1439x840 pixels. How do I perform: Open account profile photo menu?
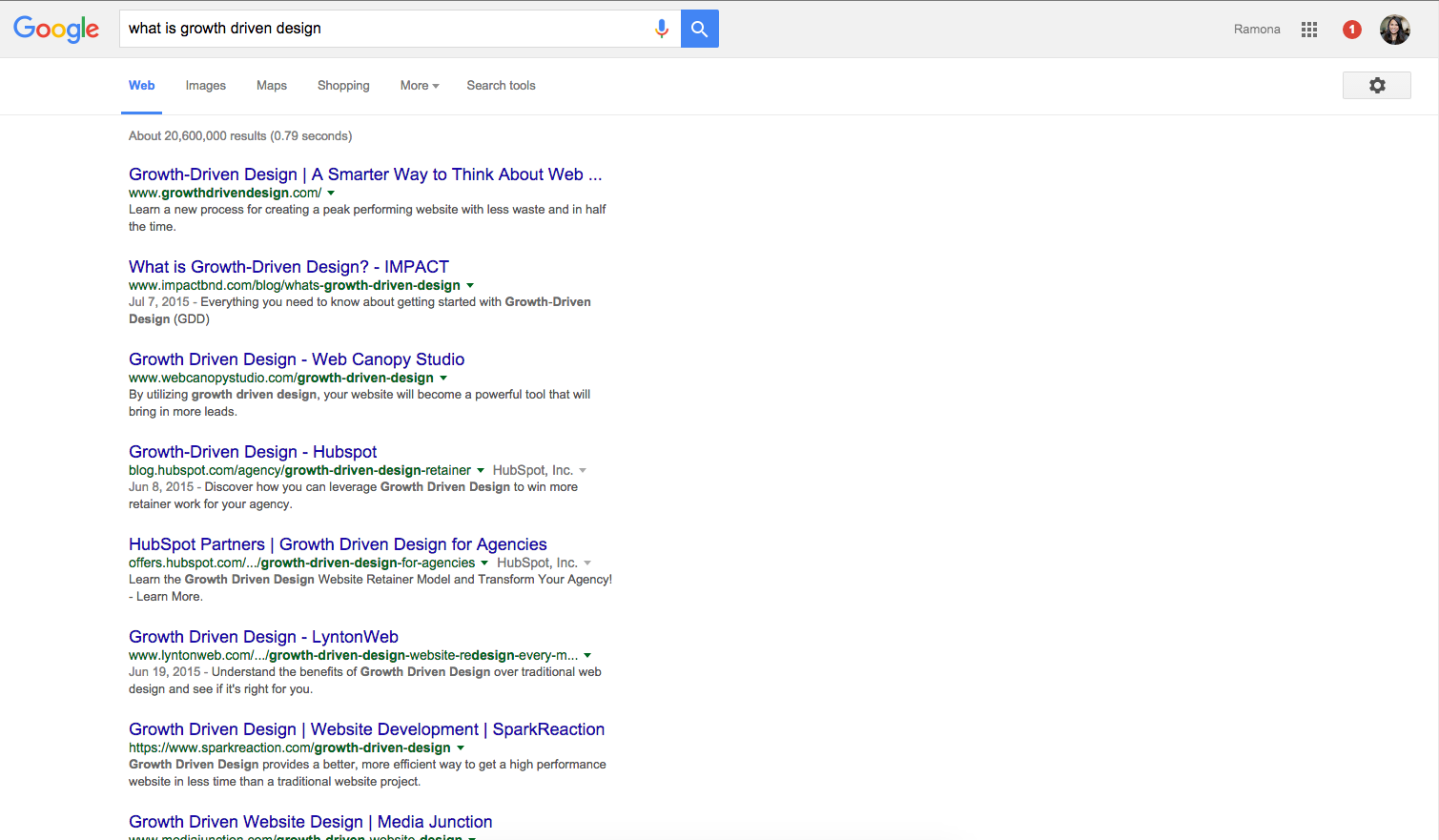1394,30
